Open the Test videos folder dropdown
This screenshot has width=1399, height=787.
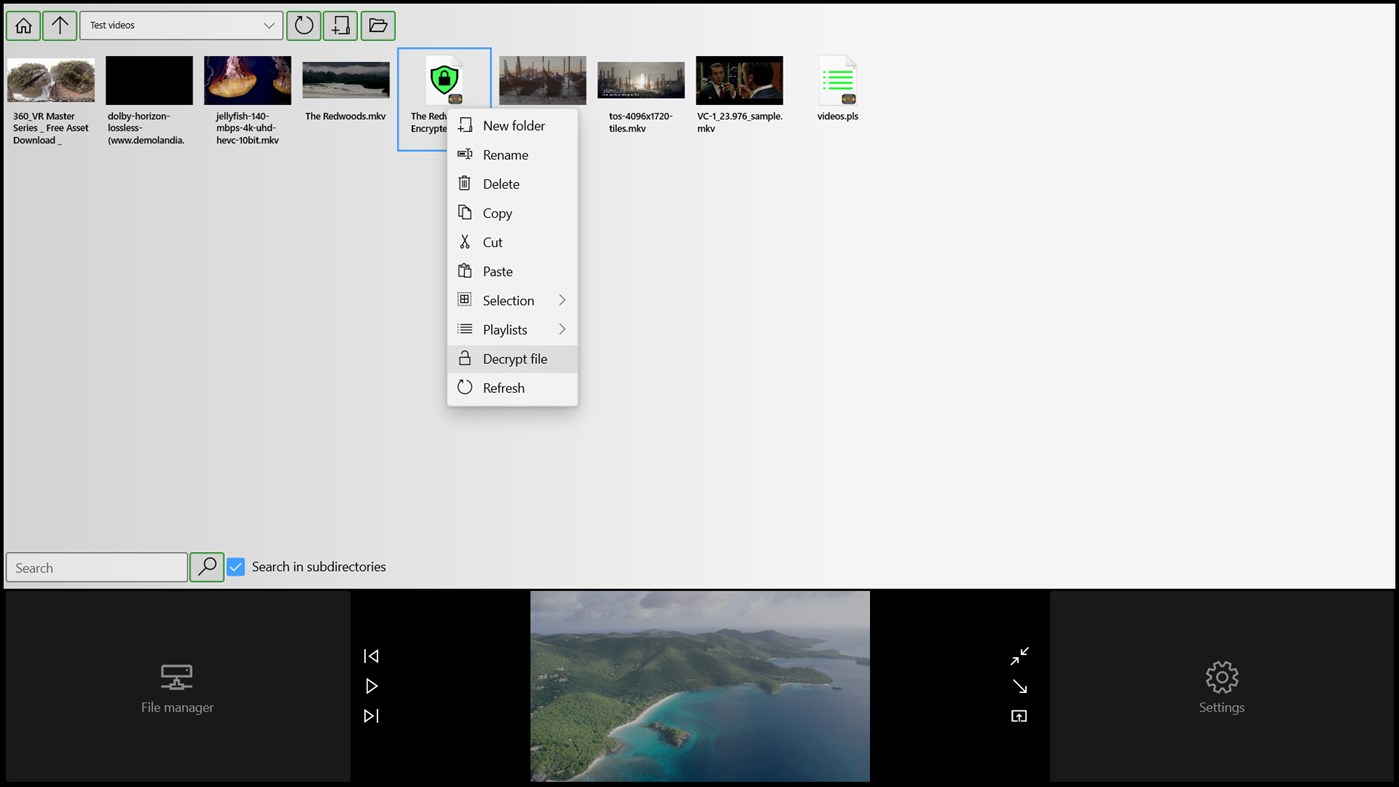point(180,25)
